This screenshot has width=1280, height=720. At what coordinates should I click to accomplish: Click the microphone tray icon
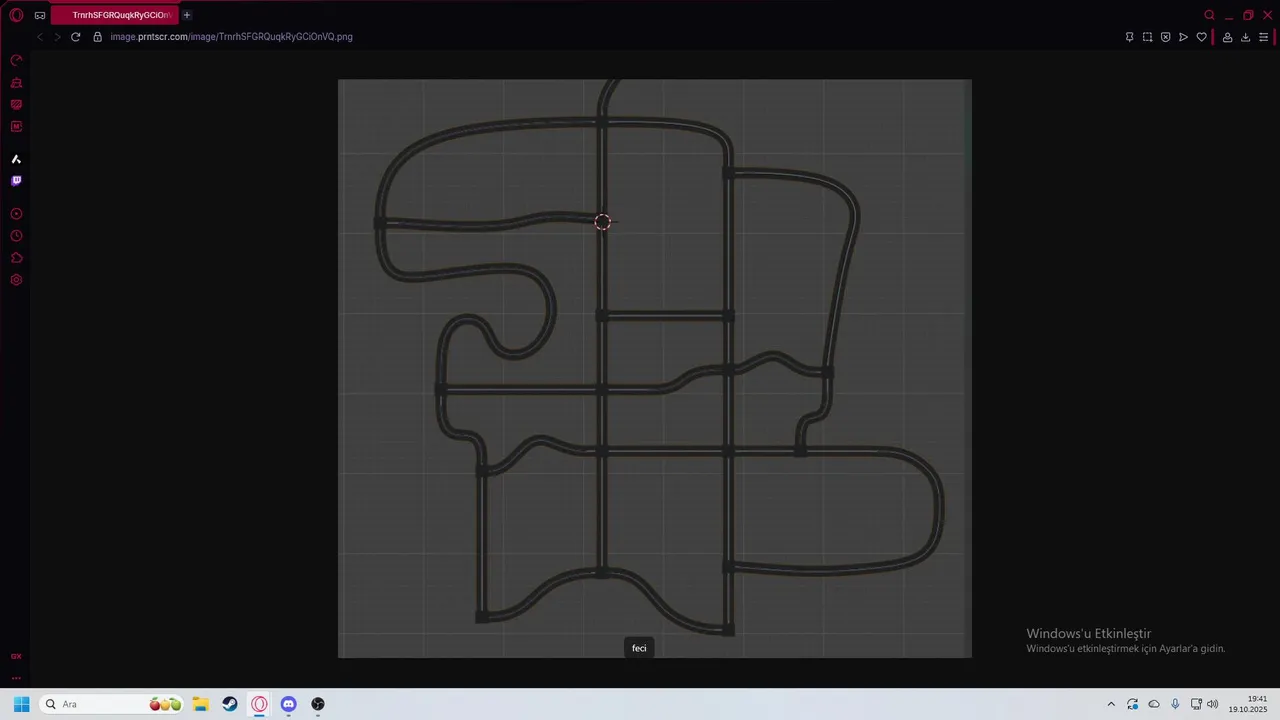click(1175, 704)
